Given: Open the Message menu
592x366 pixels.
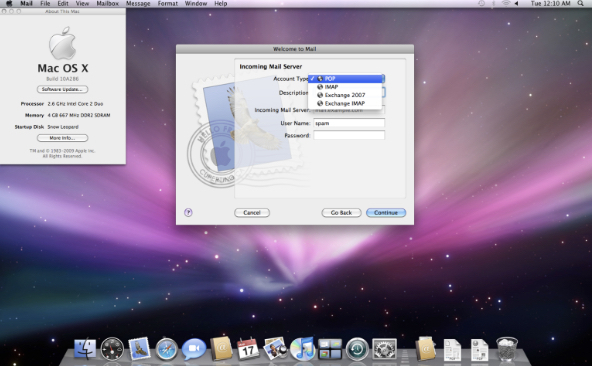Looking at the screenshot, I should click(x=138, y=3).
